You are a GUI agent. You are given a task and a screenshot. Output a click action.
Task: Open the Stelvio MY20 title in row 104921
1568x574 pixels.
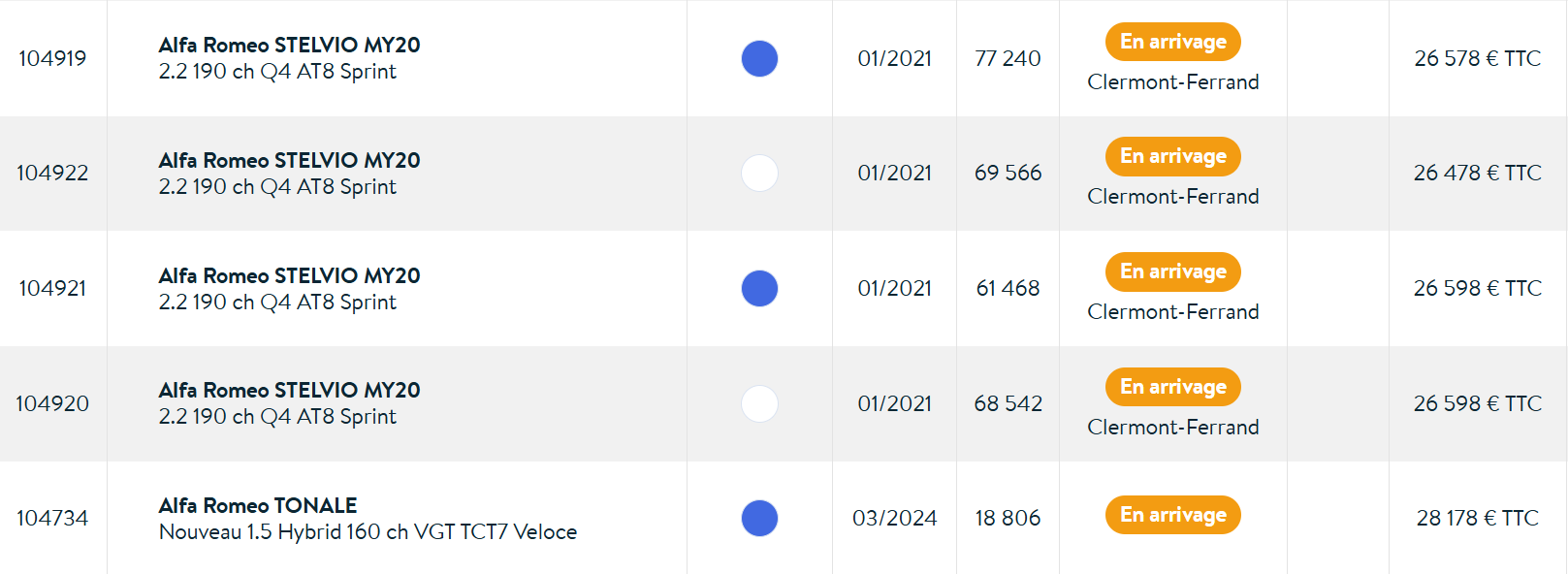pos(289,275)
